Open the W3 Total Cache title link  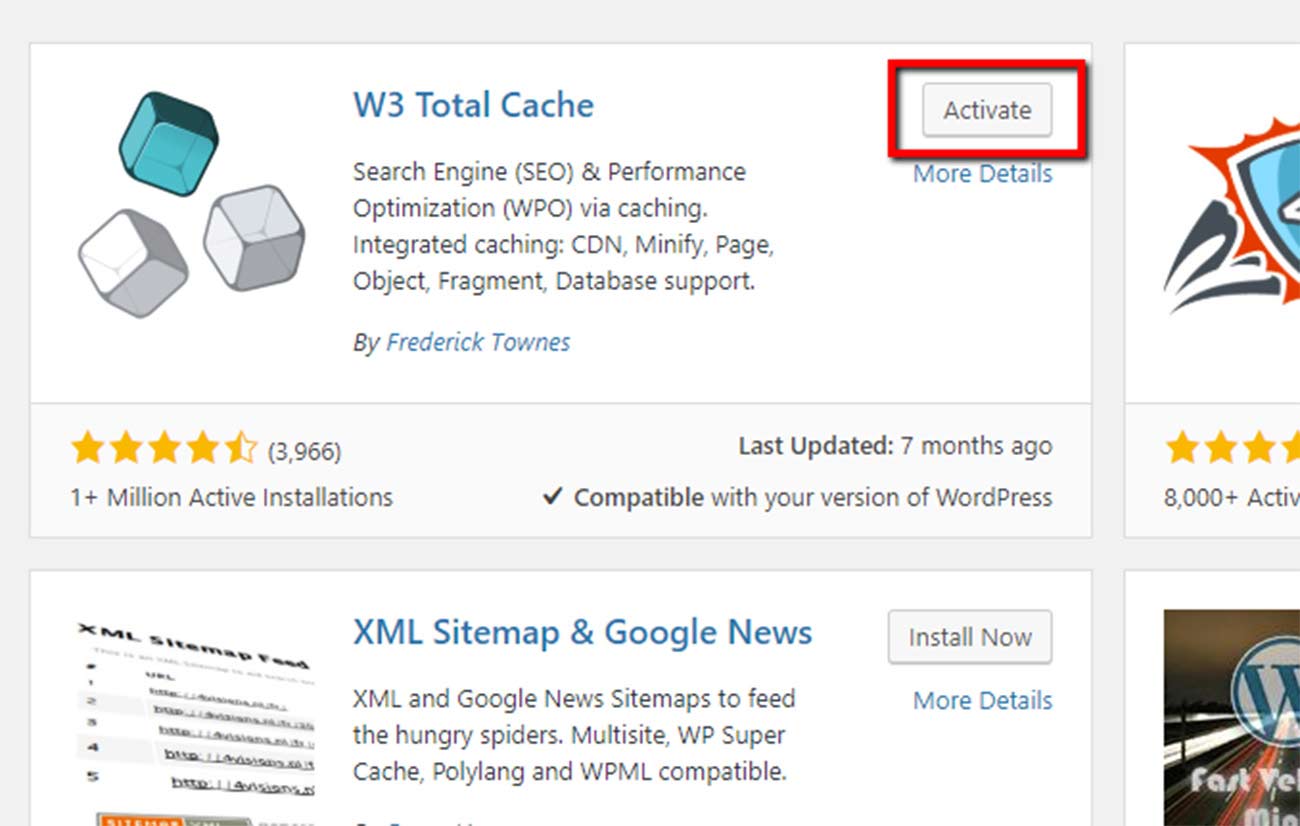[473, 105]
